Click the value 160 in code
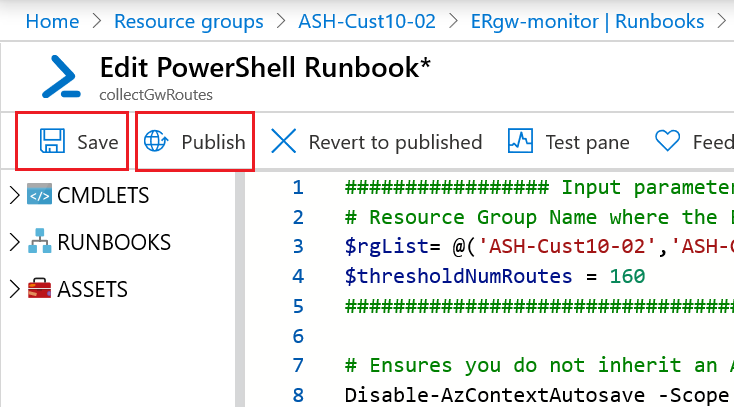The image size is (734, 407). click(627, 276)
